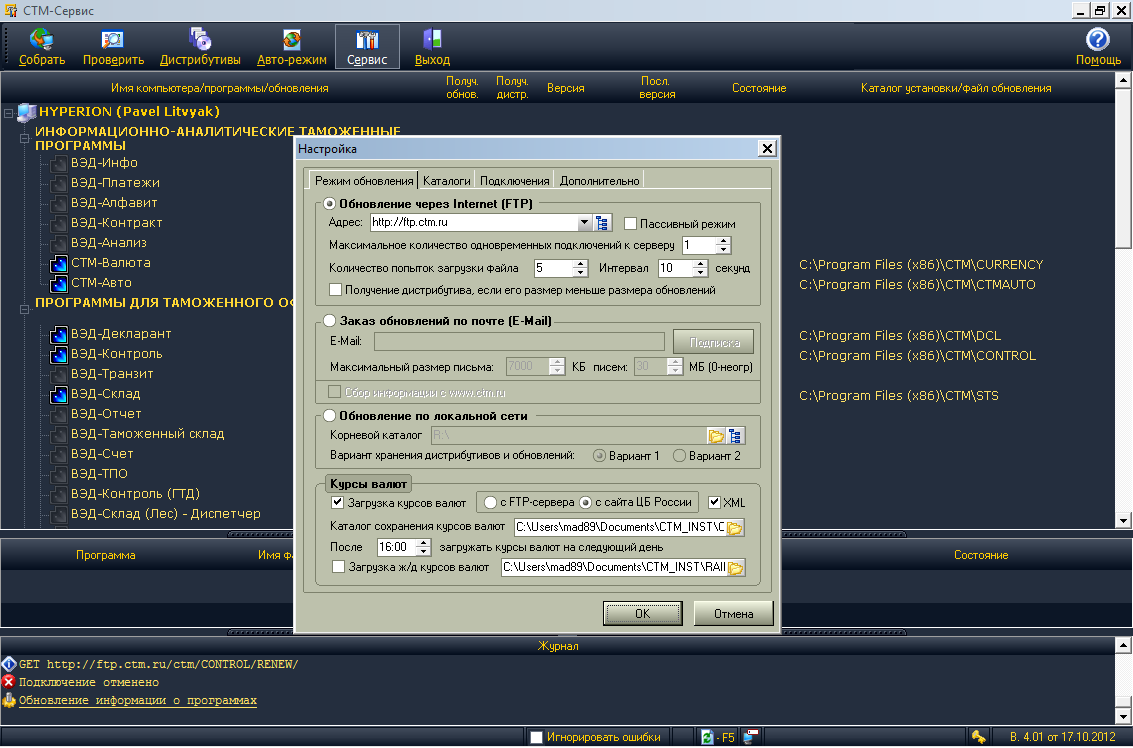Toggle Получение дистрибутива checkbox
The width and height of the screenshot is (1133, 748).
click(x=335, y=290)
